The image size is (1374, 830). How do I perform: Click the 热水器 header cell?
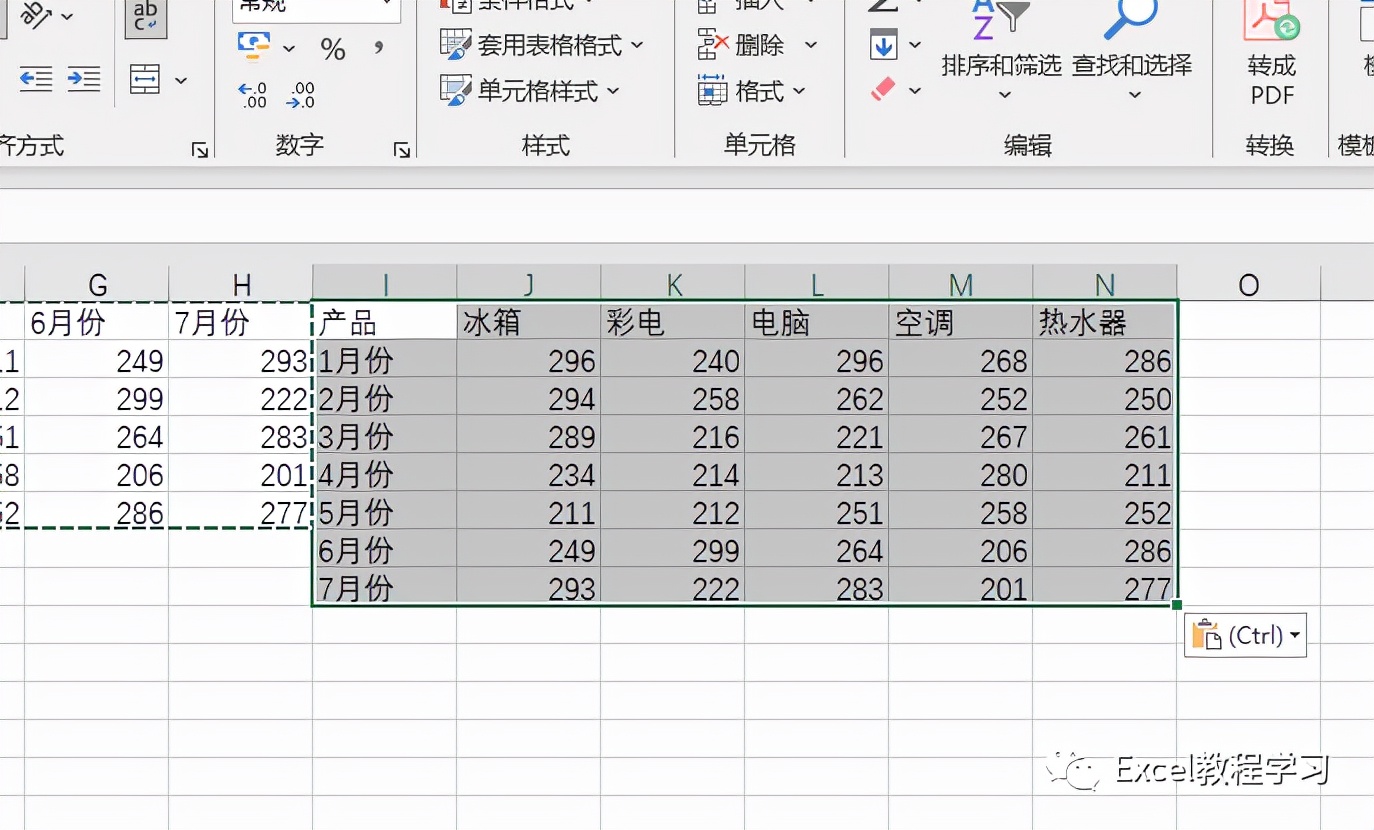coord(1105,321)
